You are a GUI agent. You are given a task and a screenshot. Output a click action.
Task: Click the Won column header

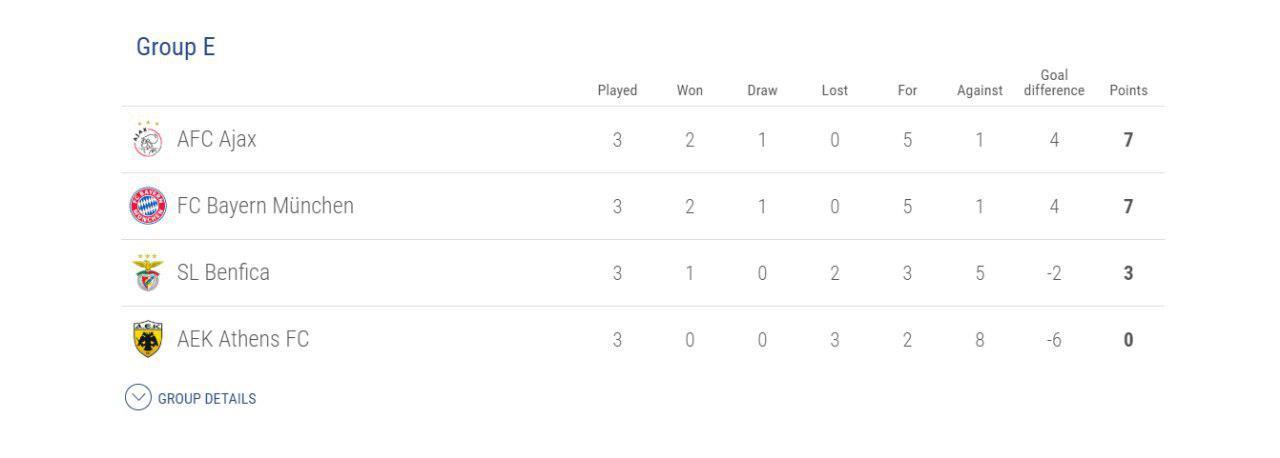[690, 90]
